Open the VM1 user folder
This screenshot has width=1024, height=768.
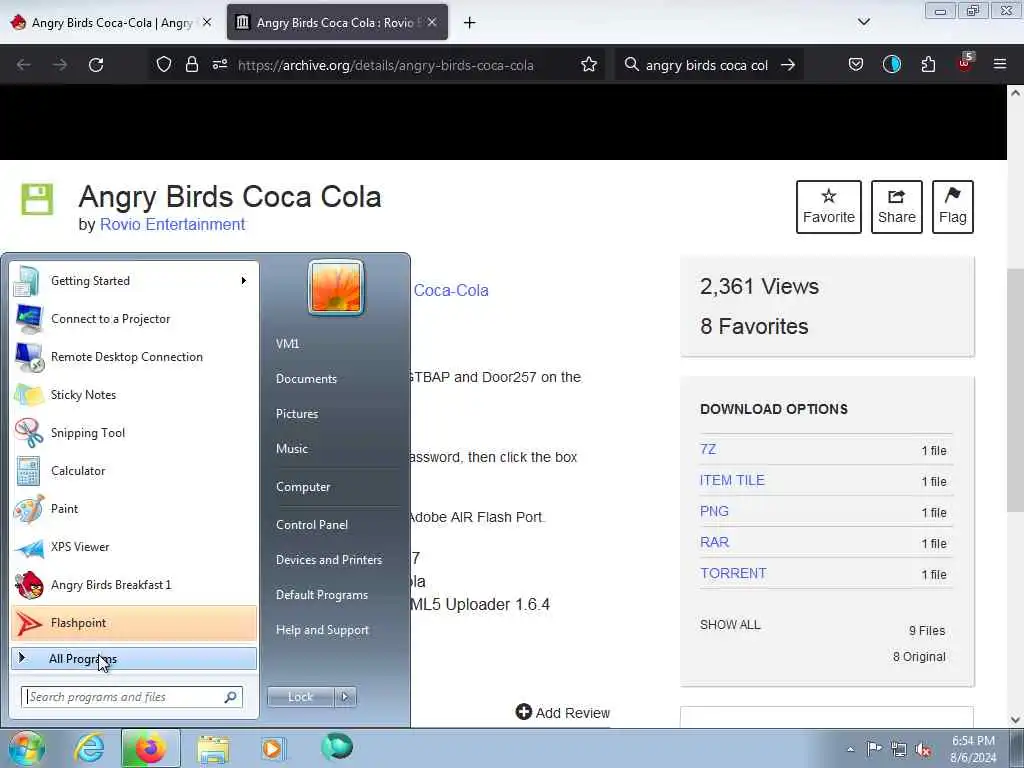287,344
